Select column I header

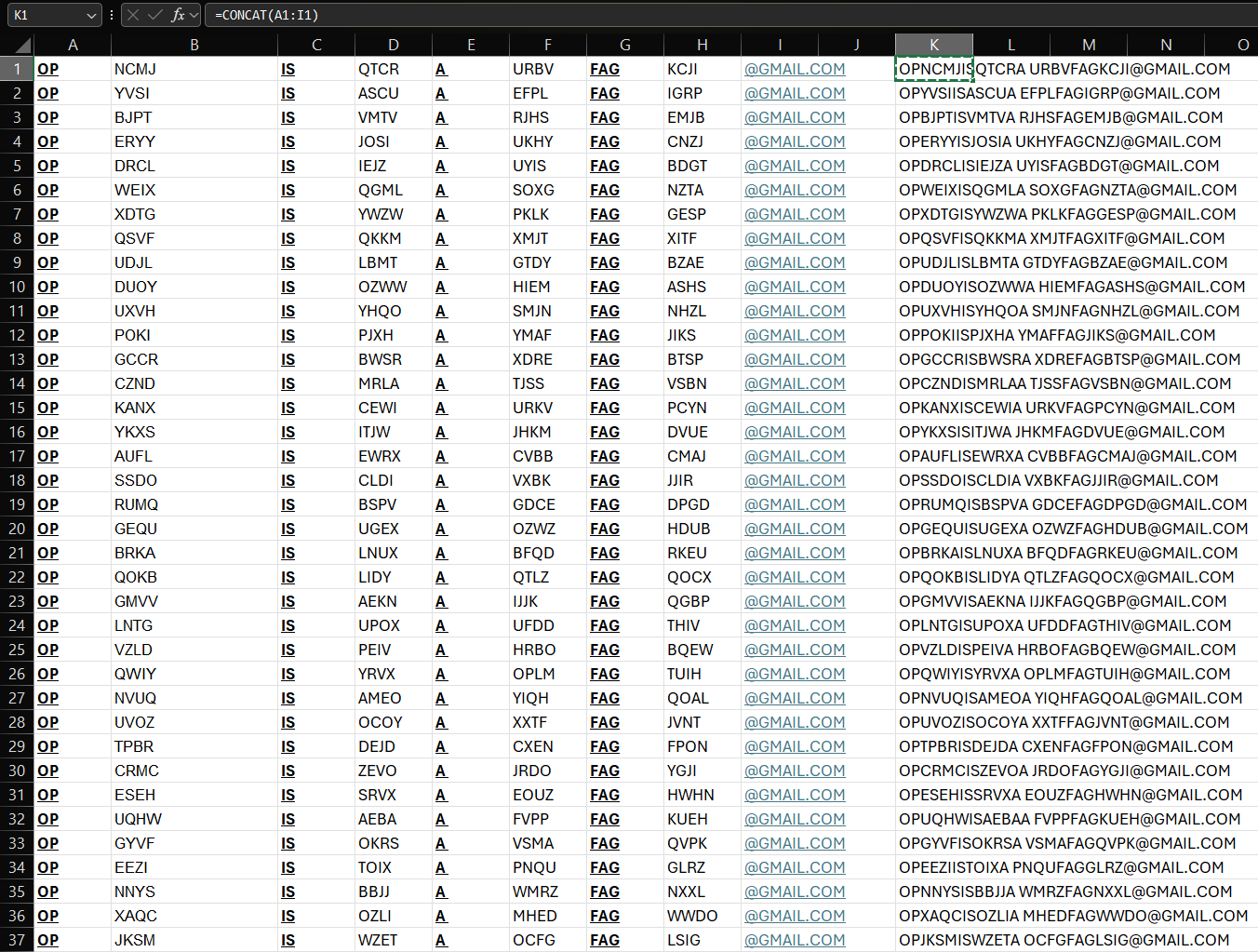780,45
